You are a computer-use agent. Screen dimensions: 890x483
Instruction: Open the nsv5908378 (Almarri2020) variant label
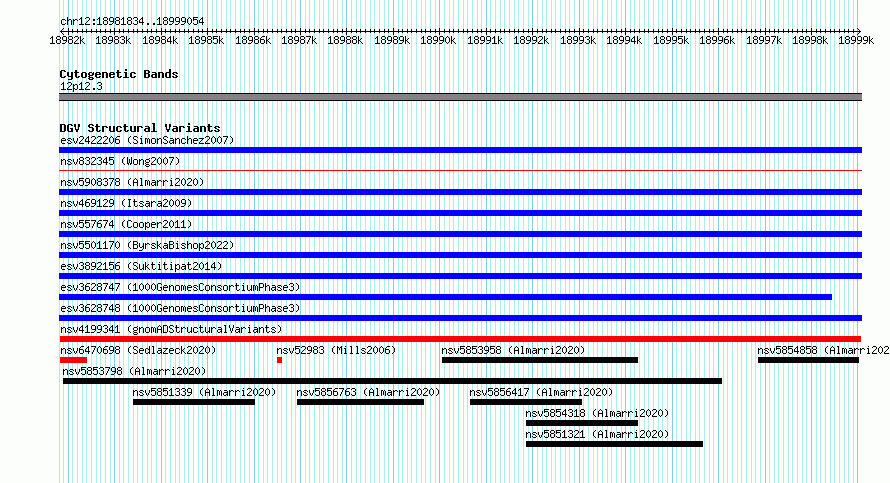coord(132,182)
